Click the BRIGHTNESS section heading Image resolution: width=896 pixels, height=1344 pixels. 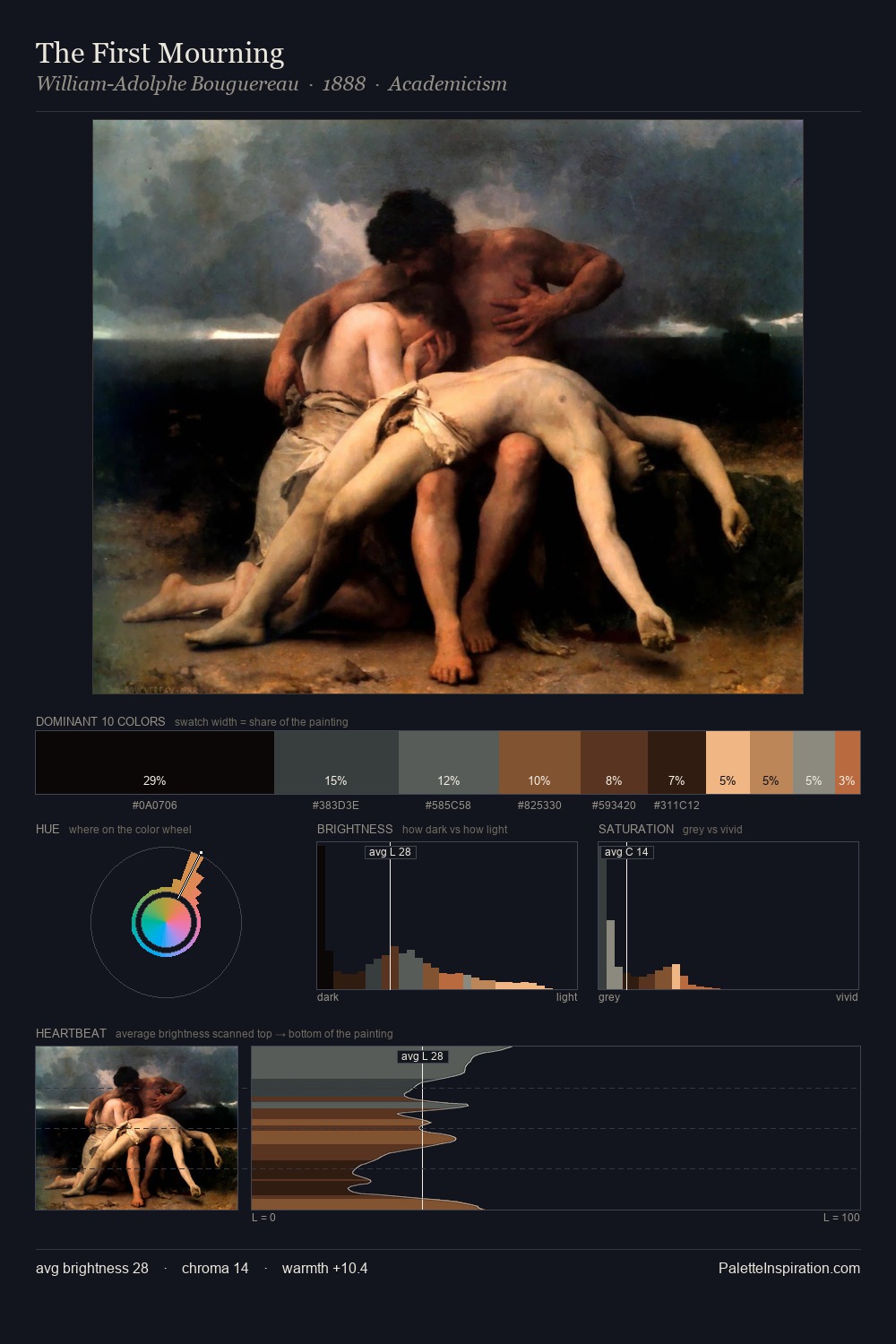tap(355, 829)
